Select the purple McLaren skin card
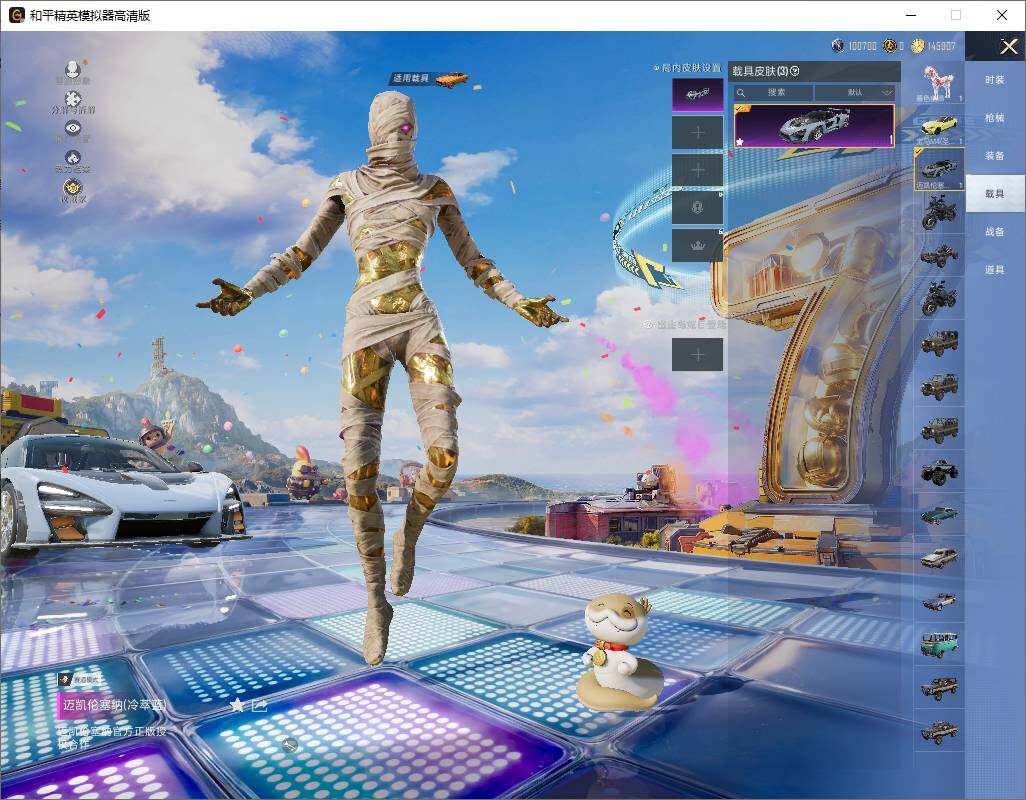The width and height of the screenshot is (1026, 800). (814, 126)
